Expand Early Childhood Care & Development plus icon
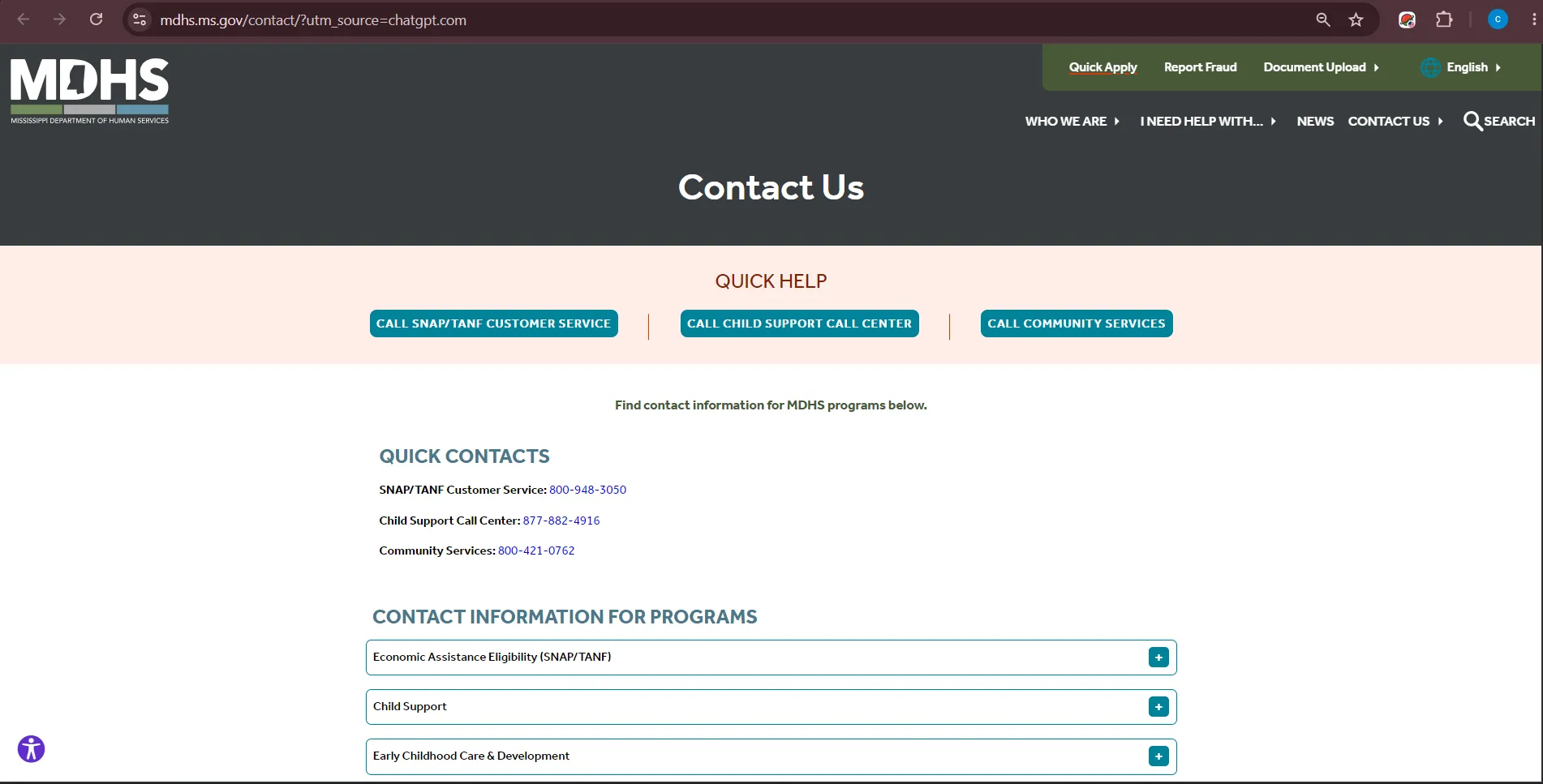The image size is (1543, 784). click(1158, 756)
